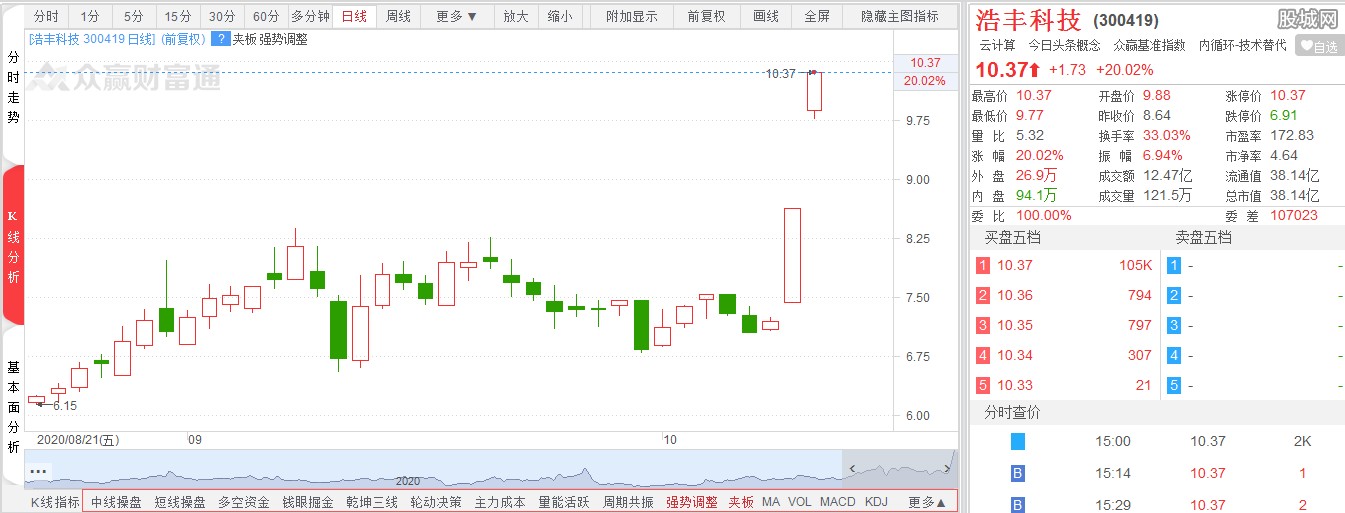This screenshot has width=1345, height=513.
Task: Toggle the 短线操盘 indicator
Action: [180, 502]
